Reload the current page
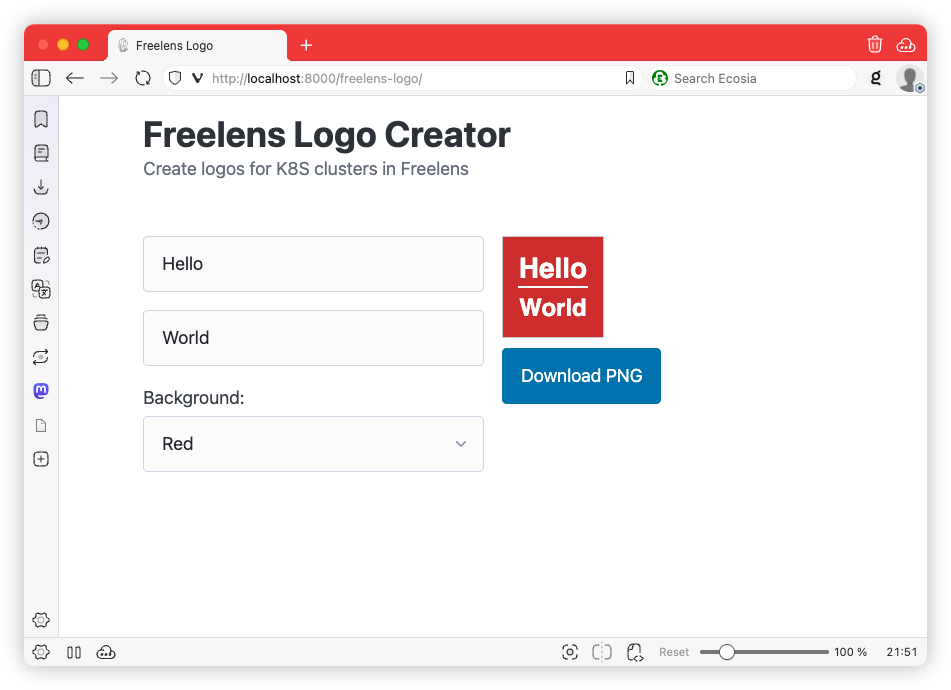The width and height of the screenshot is (951, 690). tap(143, 78)
